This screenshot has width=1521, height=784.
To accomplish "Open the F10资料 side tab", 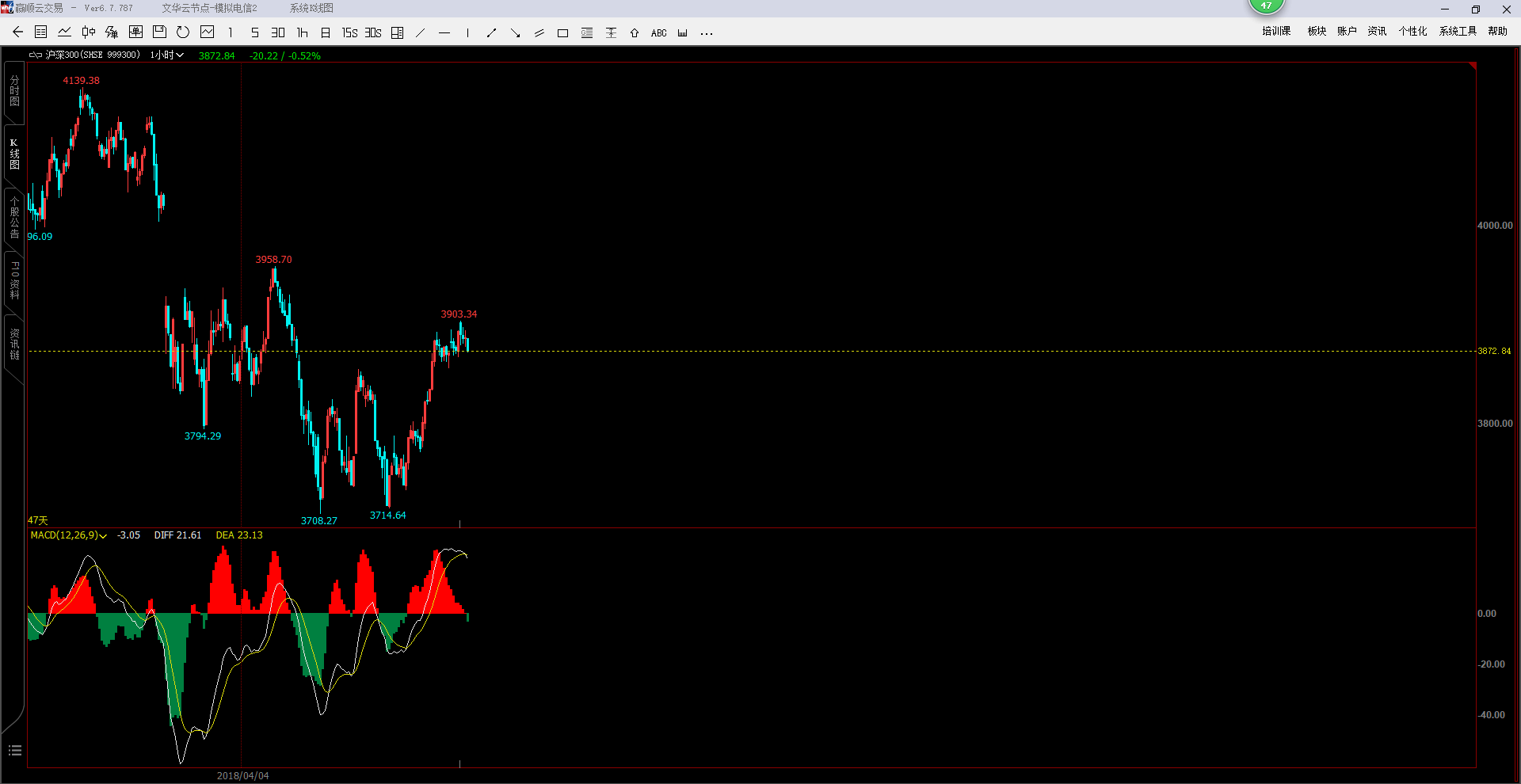I will pyautogui.click(x=14, y=281).
